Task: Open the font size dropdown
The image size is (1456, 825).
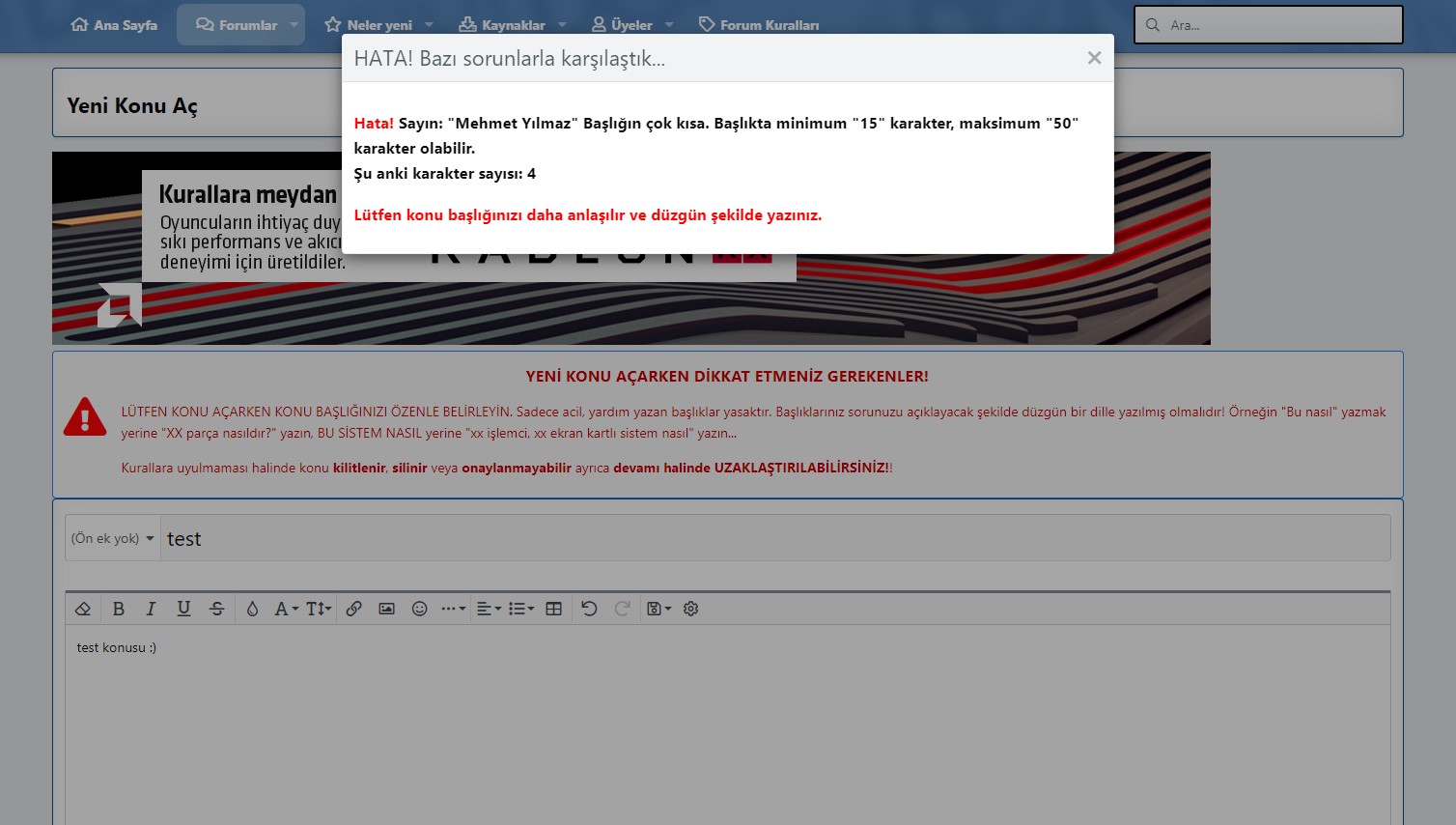Action: coord(319,609)
